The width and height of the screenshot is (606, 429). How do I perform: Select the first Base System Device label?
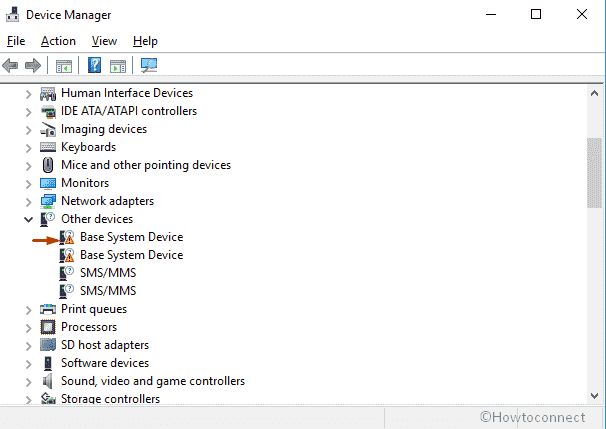pyautogui.click(x=131, y=237)
